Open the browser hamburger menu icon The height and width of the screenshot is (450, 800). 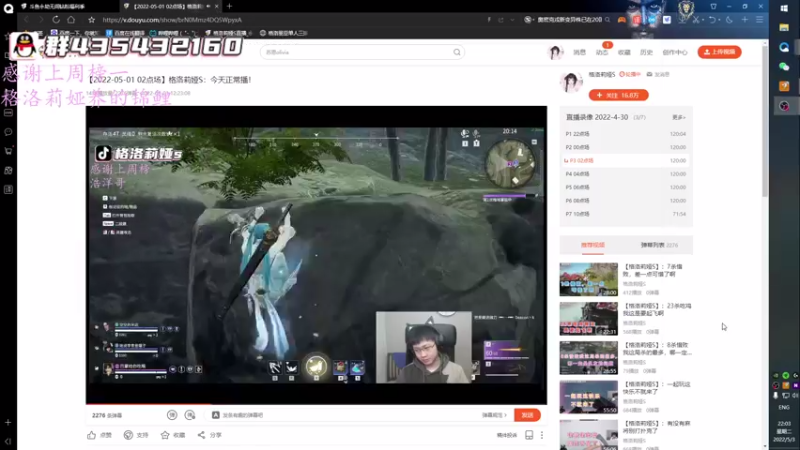tap(760, 20)
